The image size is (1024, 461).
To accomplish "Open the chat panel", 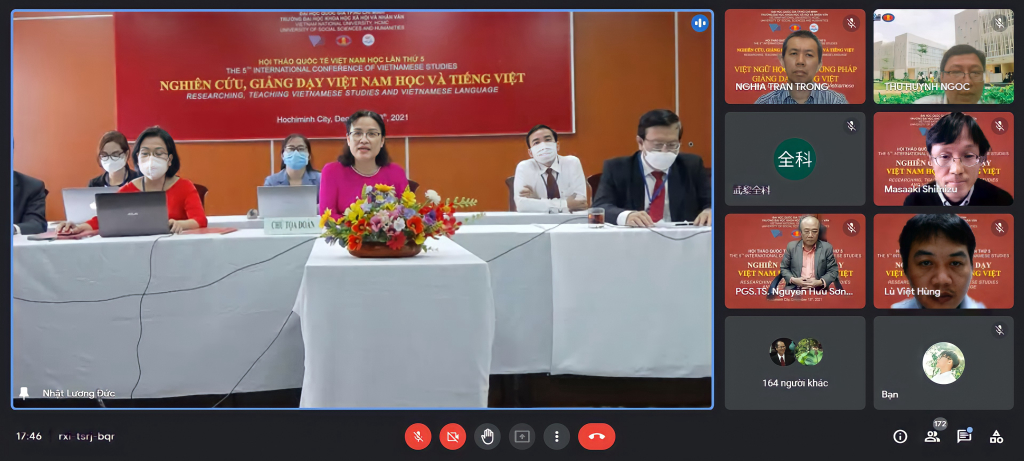I will click(x=964, y=437).
